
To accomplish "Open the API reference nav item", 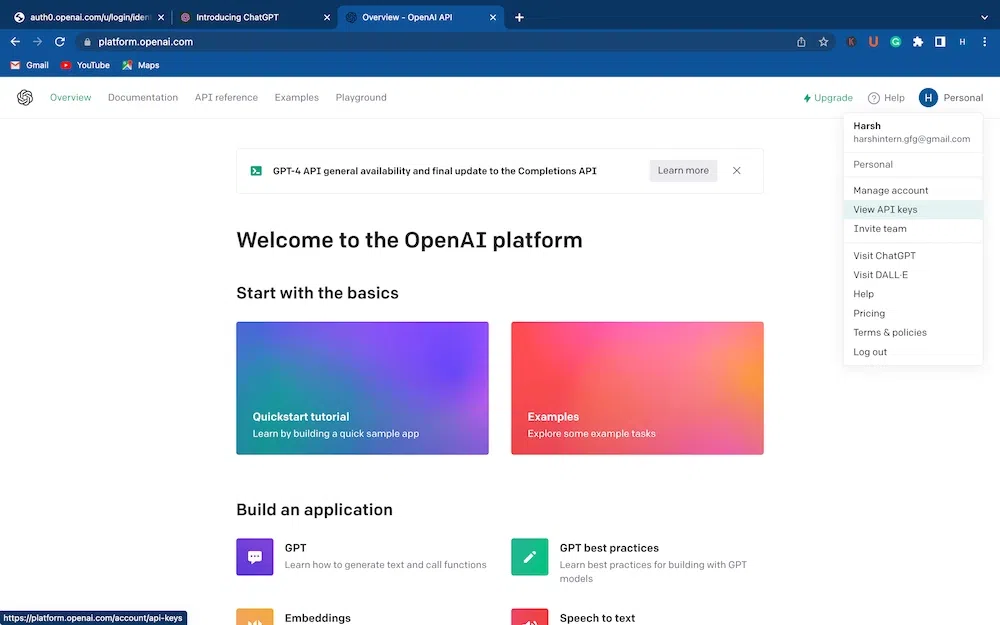I will pyautogui.click(x=226, y=98).
